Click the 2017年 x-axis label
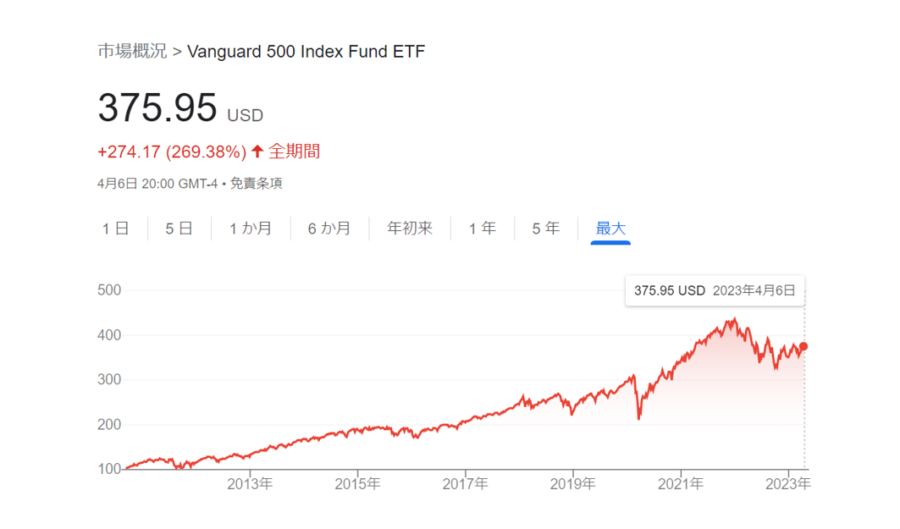Viewport: 900px width, 529px height. tap(466, 484)
